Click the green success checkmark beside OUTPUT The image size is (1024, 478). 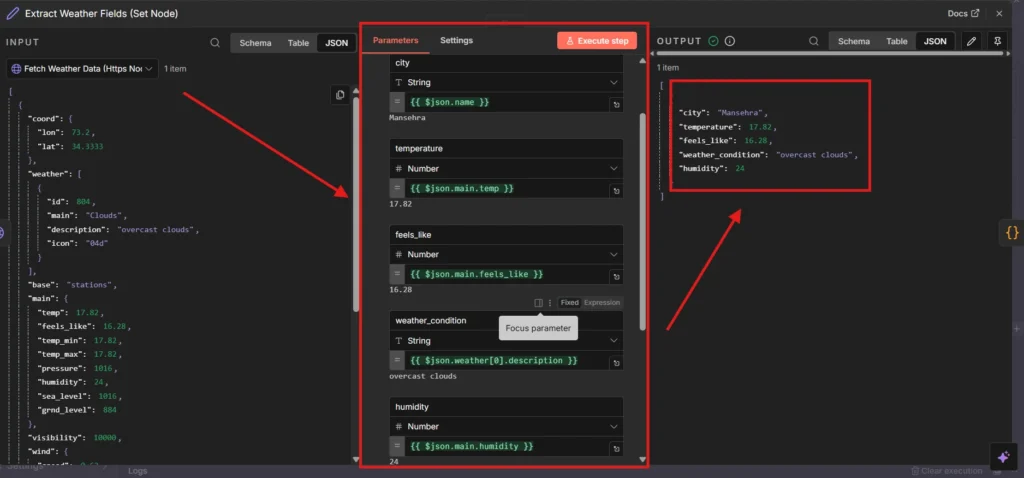click(x=714, y=40)
